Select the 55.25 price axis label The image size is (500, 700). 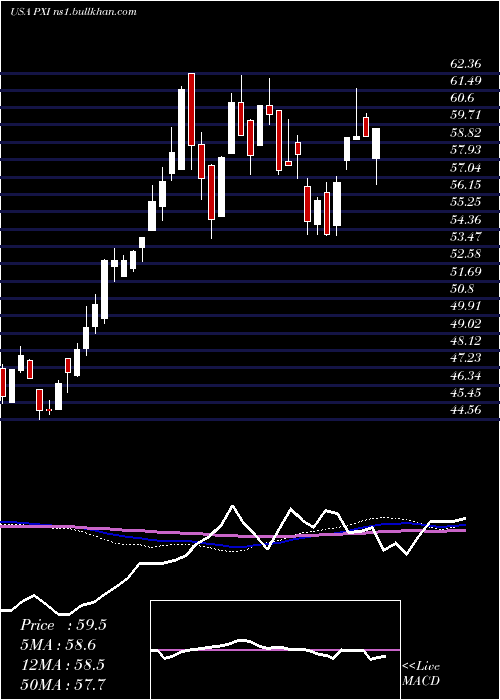tap(466, 202)
